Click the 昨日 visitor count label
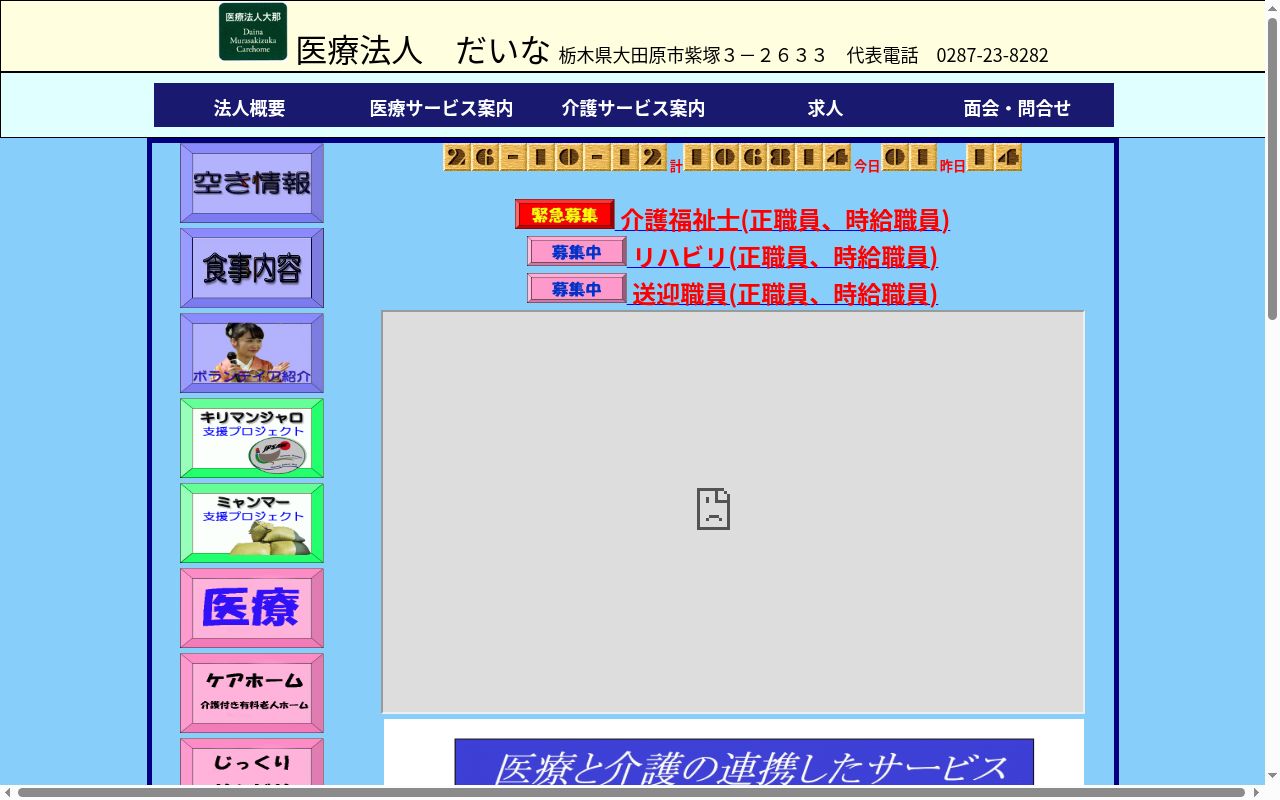This screenshot has width=1280, height=800. pyautogui.click(x=953, y=166)
